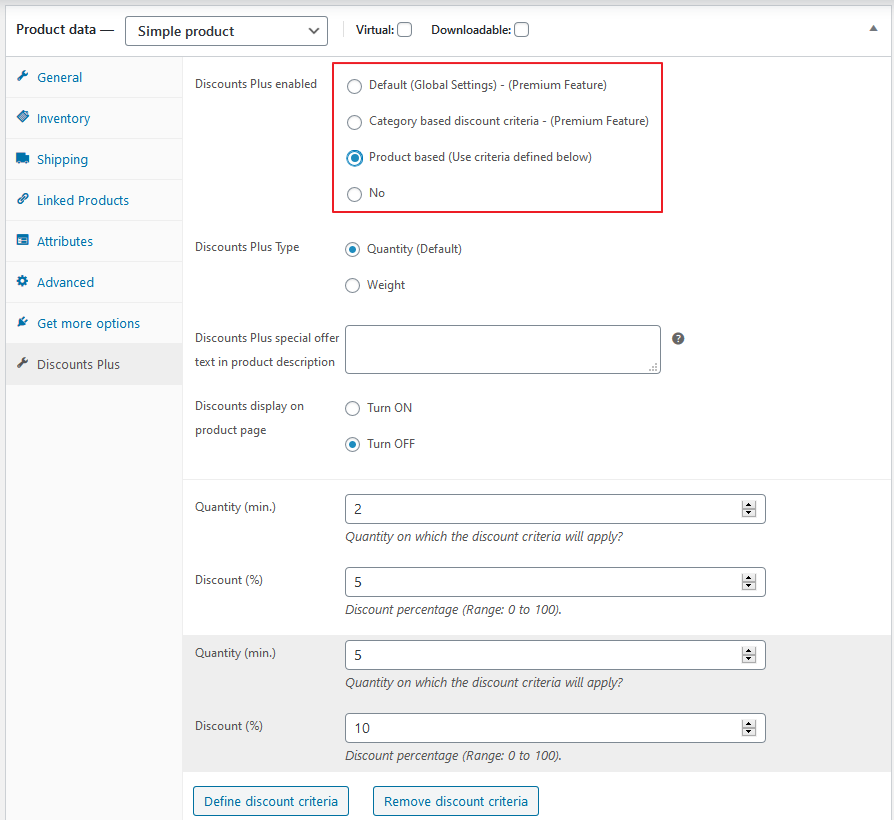Image resolution: width=894 pixels, height=820 pixels.
Task: Click the Attributes list icon
Action: pyautogui.click(x=23, y=240)
